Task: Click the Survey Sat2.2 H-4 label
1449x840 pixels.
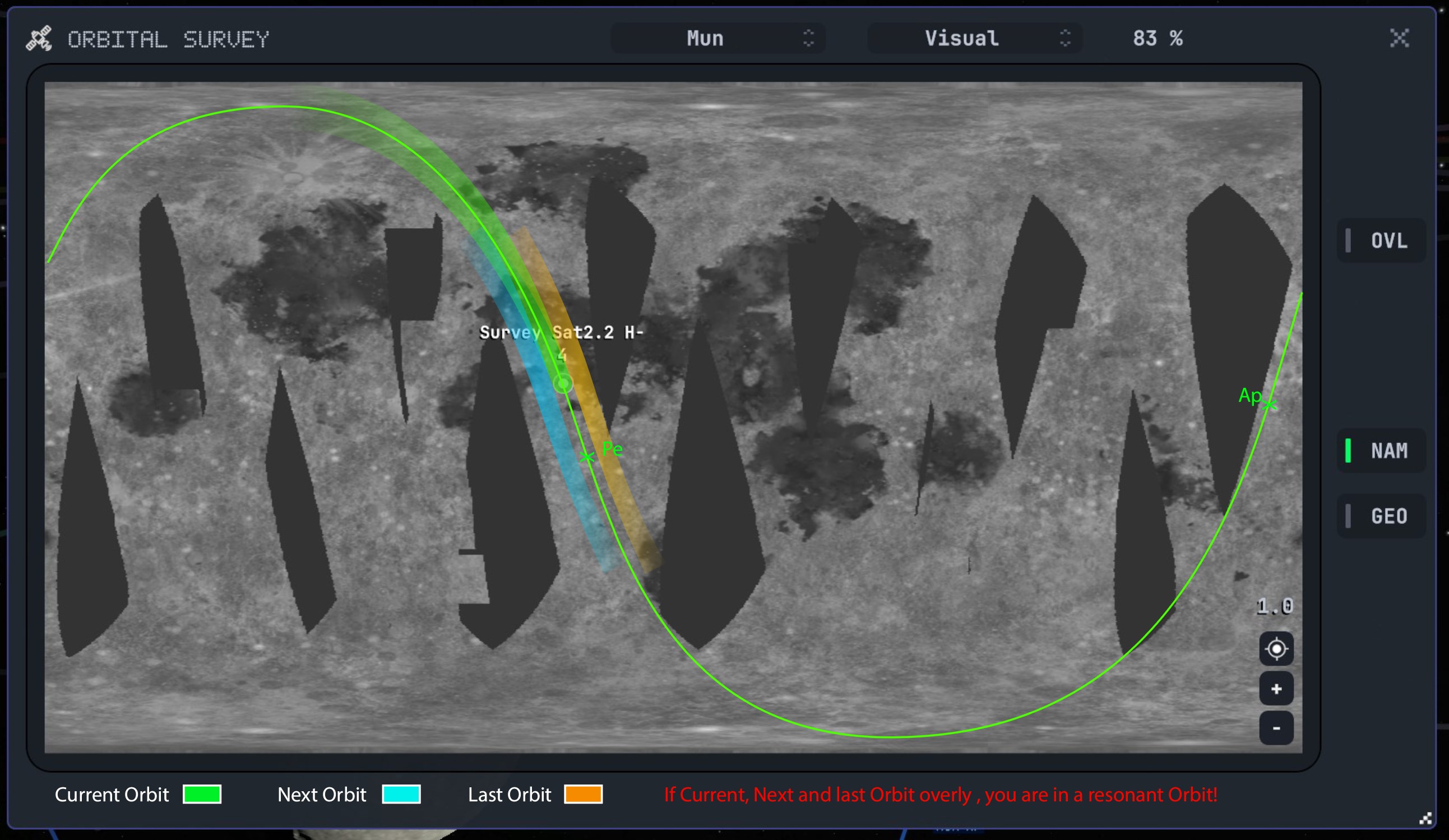Action: 561,344
